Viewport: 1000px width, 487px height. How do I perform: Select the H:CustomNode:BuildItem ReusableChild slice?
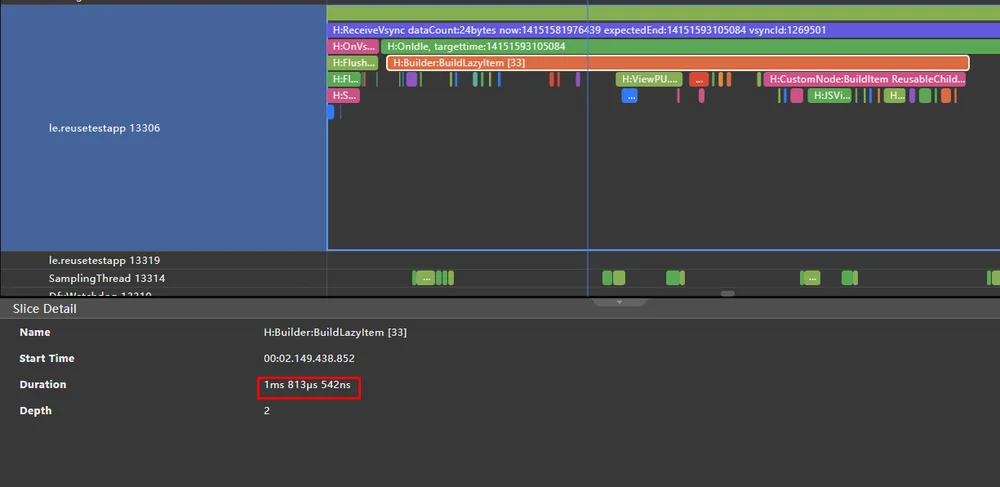[x=864, y=79]
